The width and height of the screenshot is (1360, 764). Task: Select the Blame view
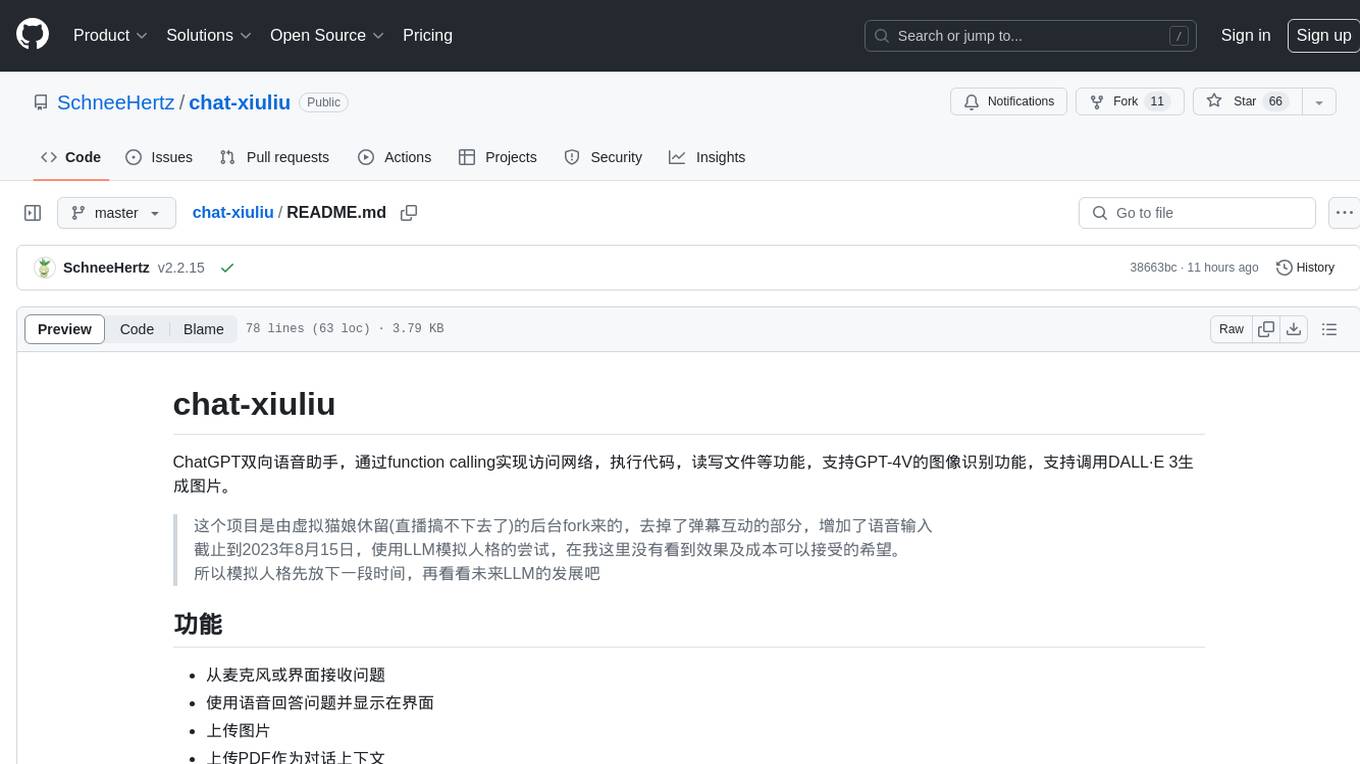(203, 329)
